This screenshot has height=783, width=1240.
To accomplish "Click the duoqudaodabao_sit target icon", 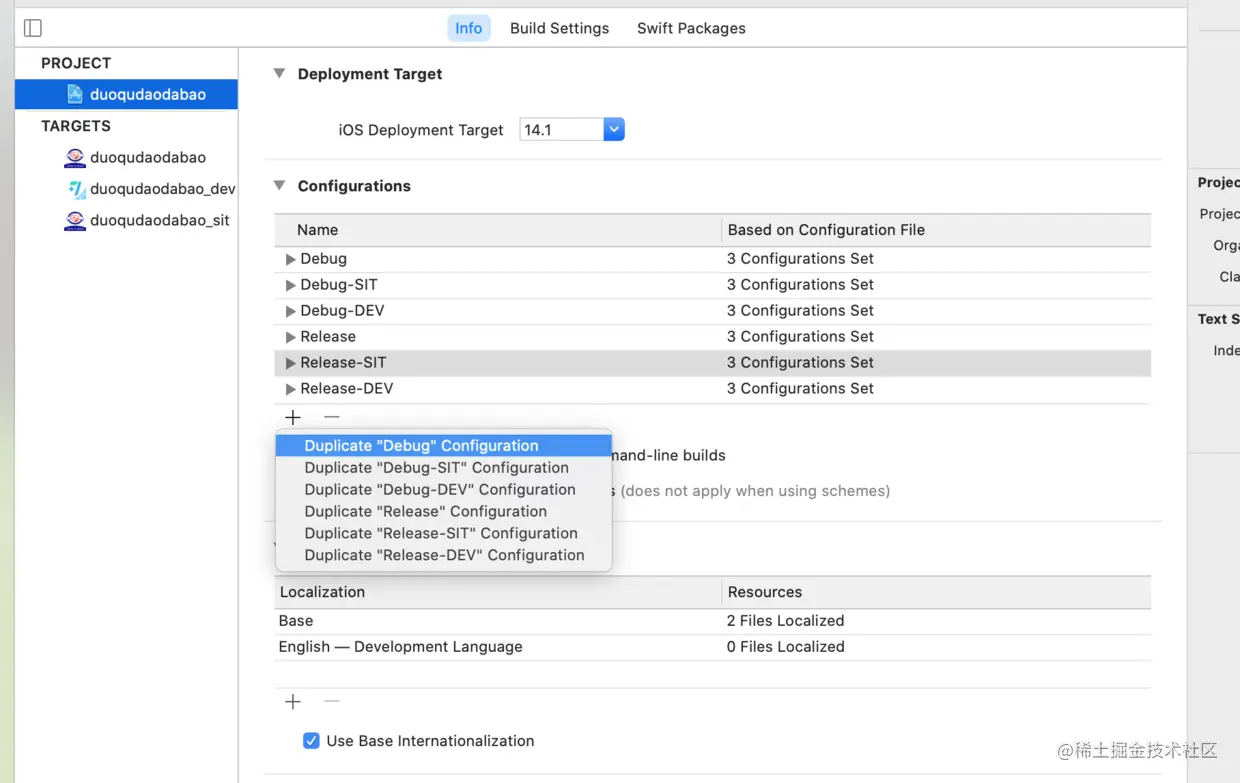I will [x=75, y=220].
